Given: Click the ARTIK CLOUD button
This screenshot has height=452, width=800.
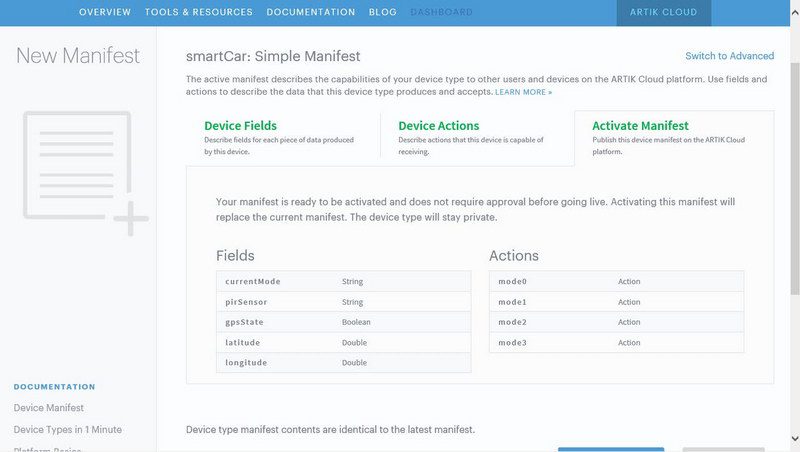Looking at the screenshot, I should click(x=663, y=13).
